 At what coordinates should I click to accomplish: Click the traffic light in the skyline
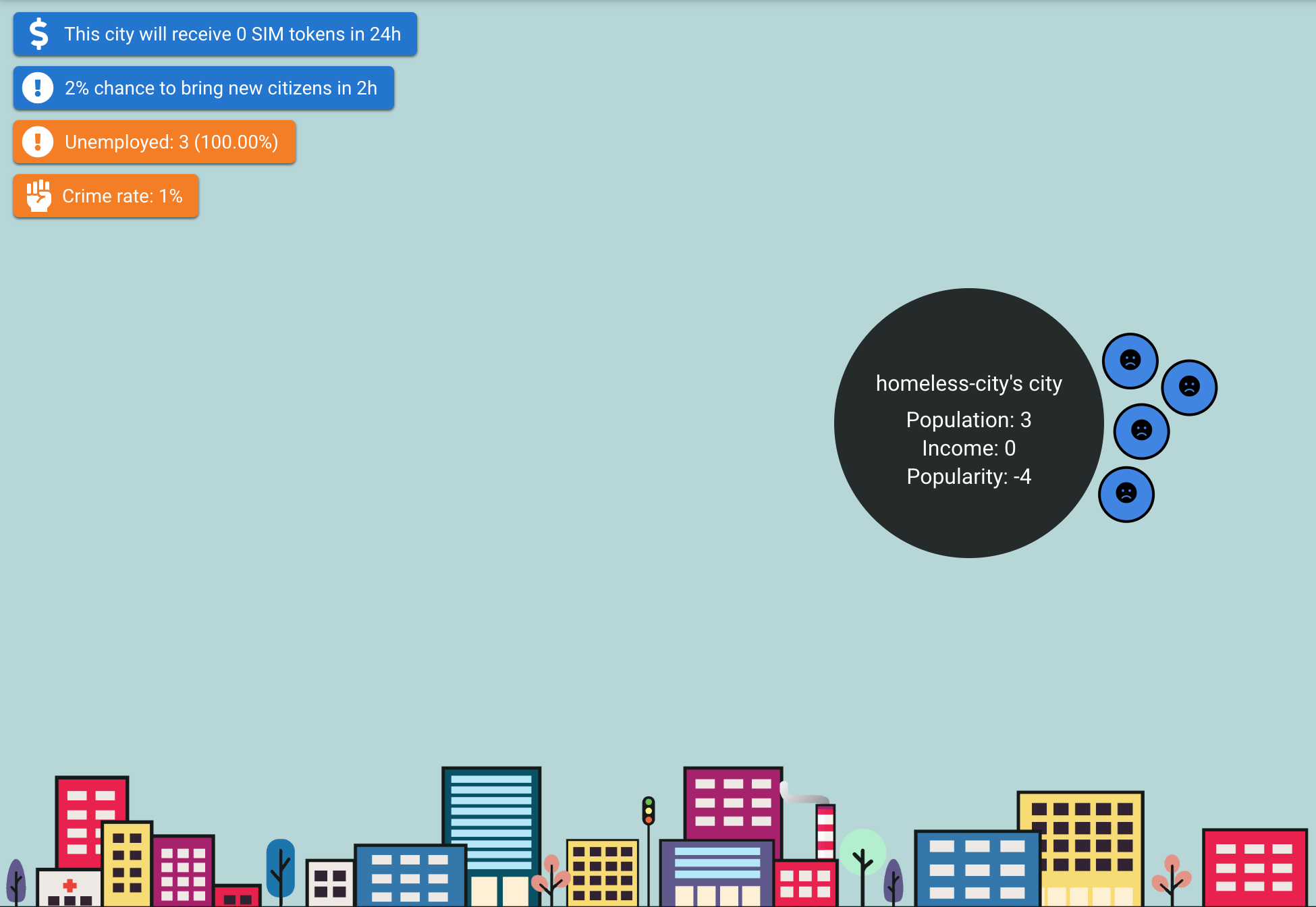[x=648, y=810]
